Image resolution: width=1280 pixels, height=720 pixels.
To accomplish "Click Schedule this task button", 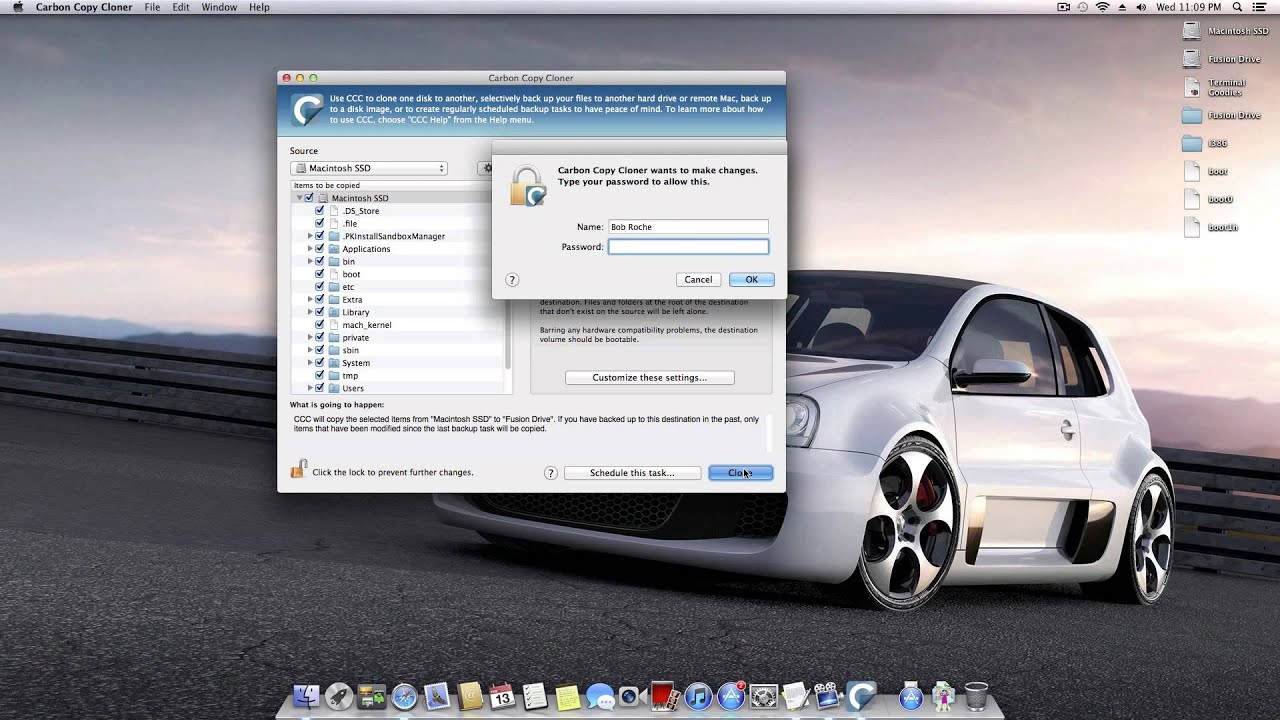I will pos(632,473).
